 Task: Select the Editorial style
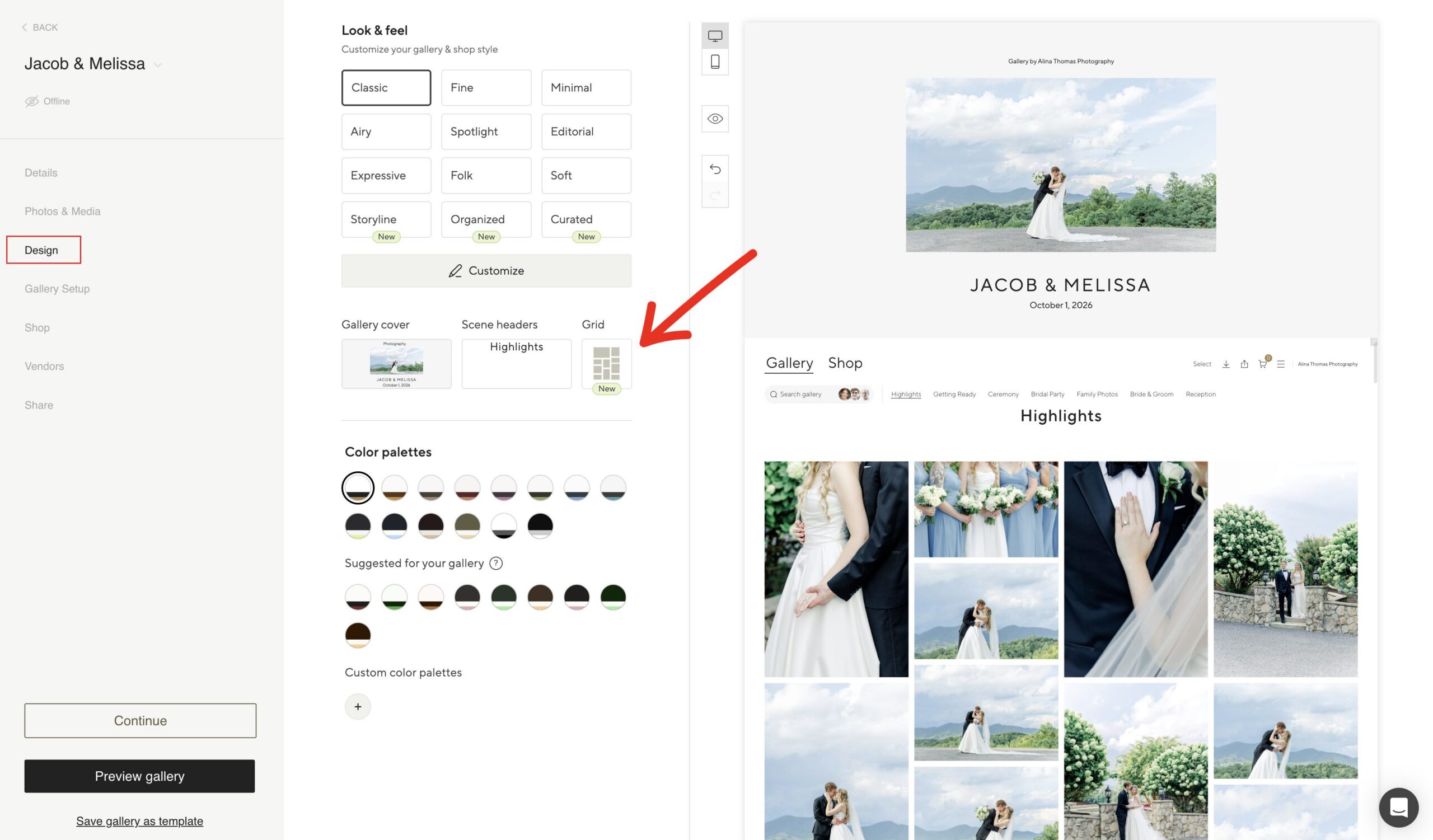[586, 132]
